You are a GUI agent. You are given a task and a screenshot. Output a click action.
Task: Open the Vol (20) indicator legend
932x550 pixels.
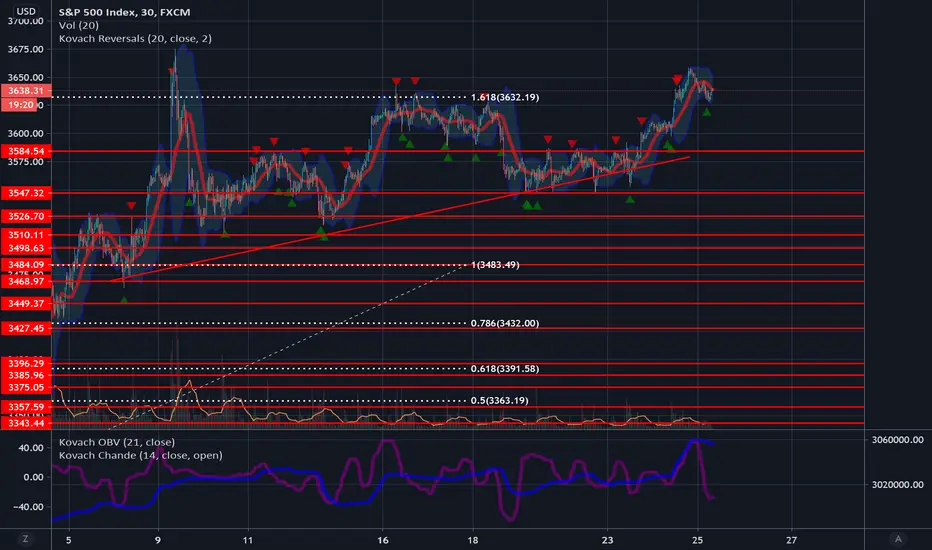coord(78,25)
